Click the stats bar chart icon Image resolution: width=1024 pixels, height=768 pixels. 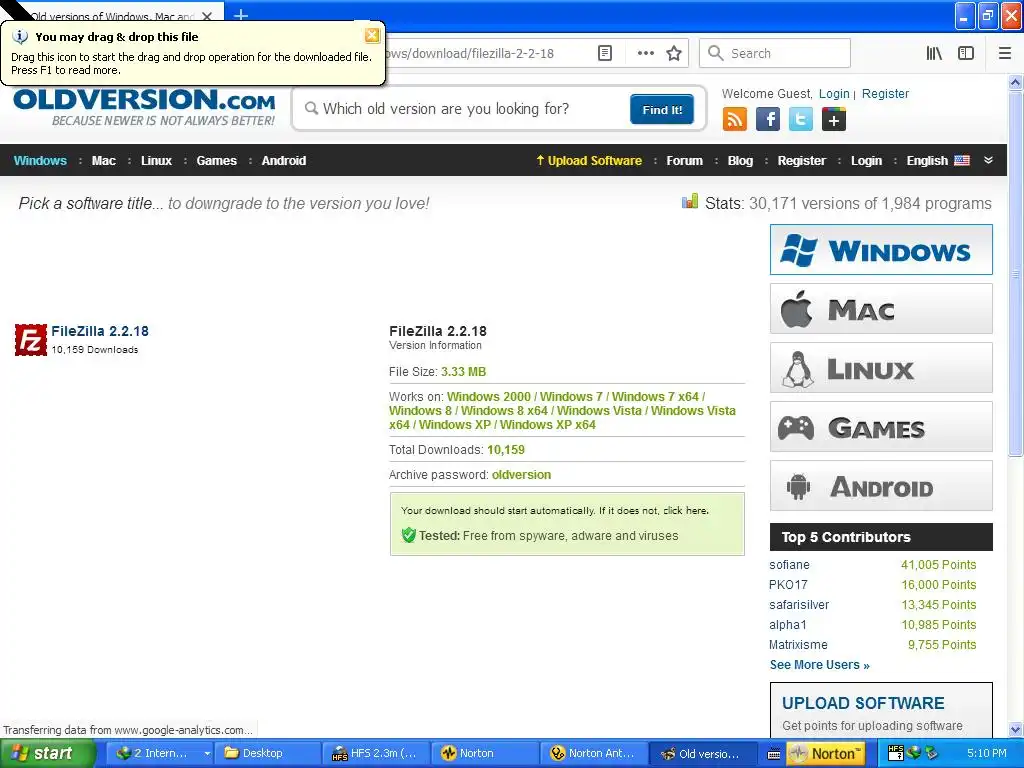tap(690, 202)
